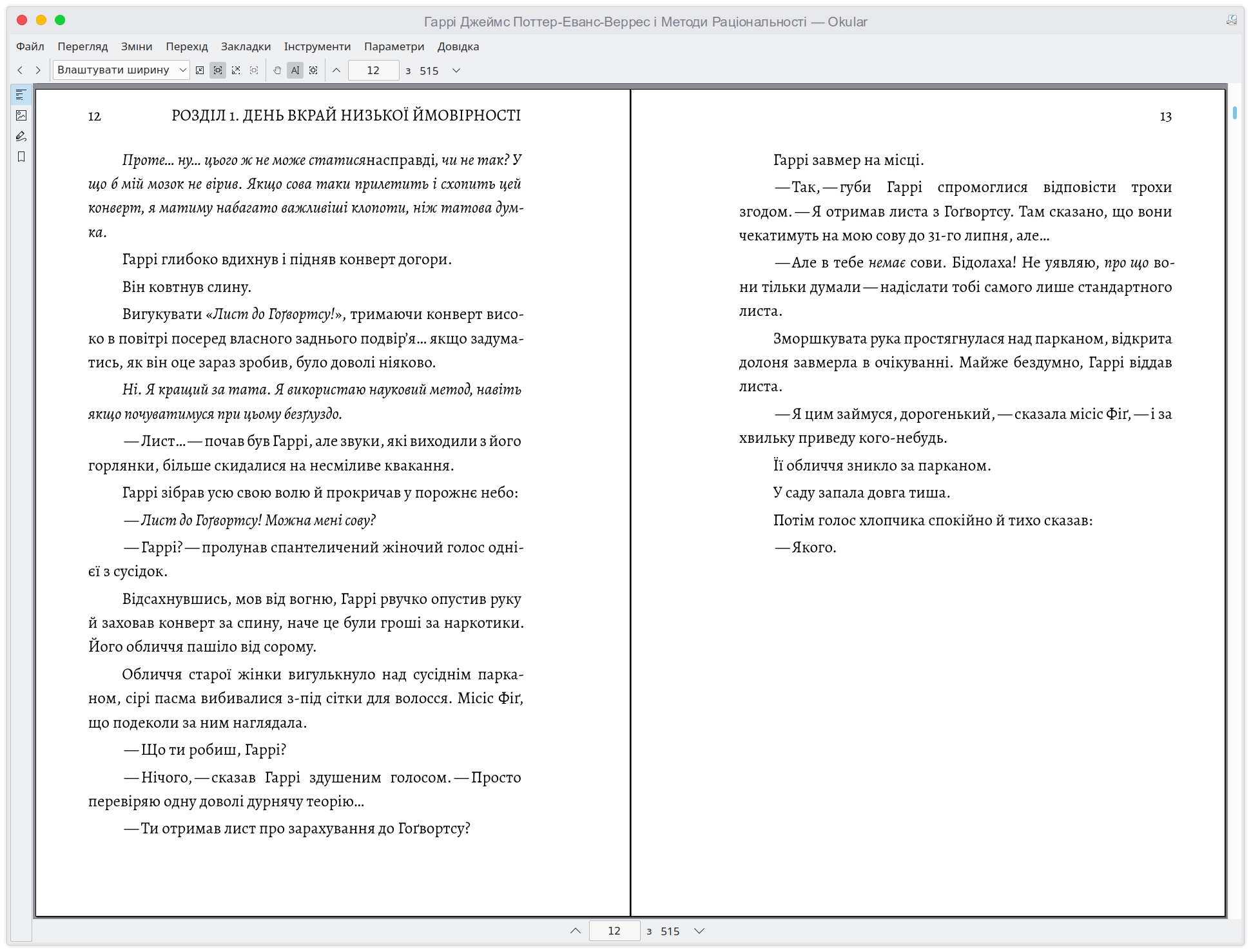Enable the Browse hand tool
This screenshot has height=952, width=1251.
point(277,70)
